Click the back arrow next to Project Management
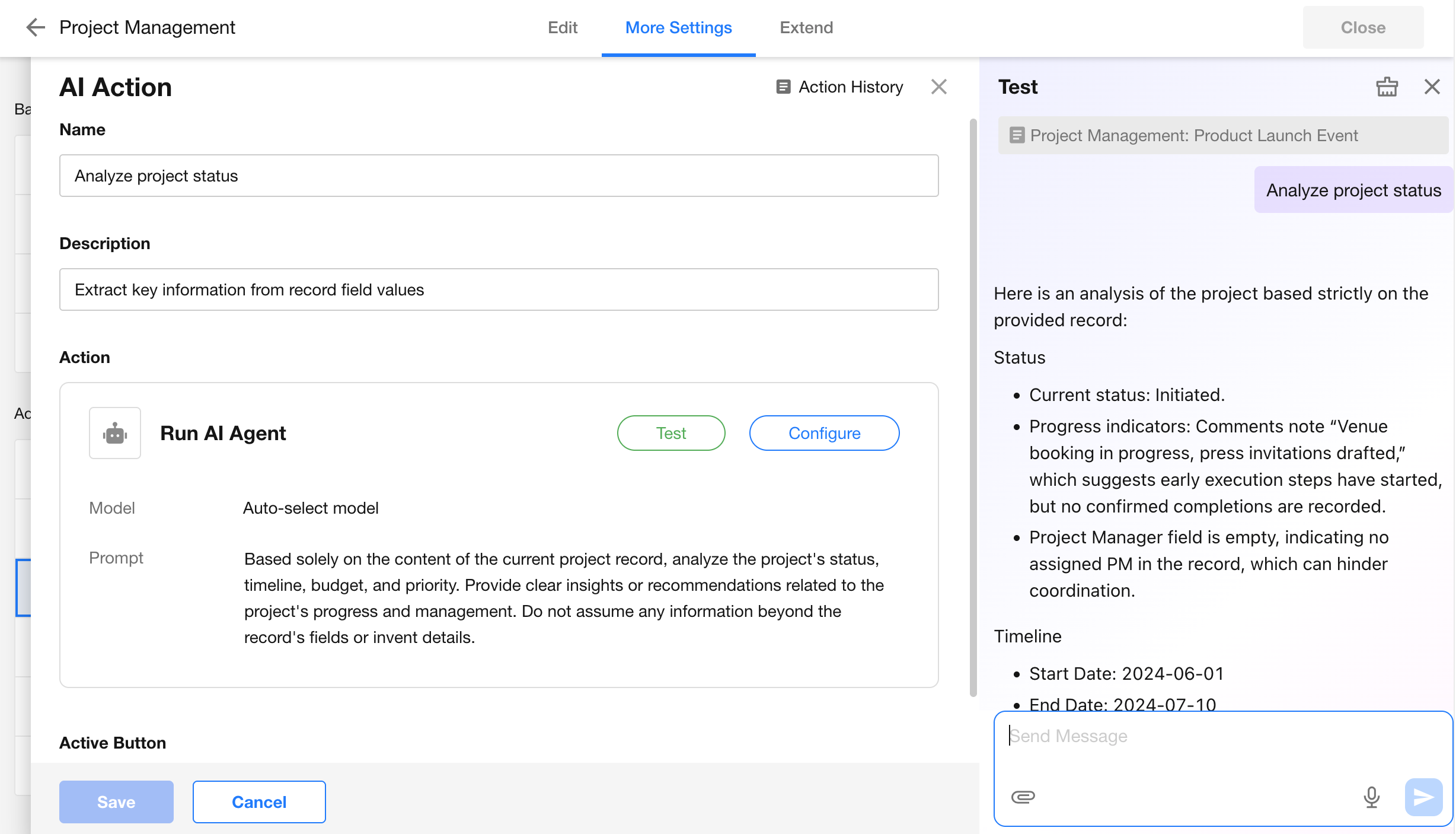Screen dimensions: 1456x834 pyautogui.click(x=36, y=27)
